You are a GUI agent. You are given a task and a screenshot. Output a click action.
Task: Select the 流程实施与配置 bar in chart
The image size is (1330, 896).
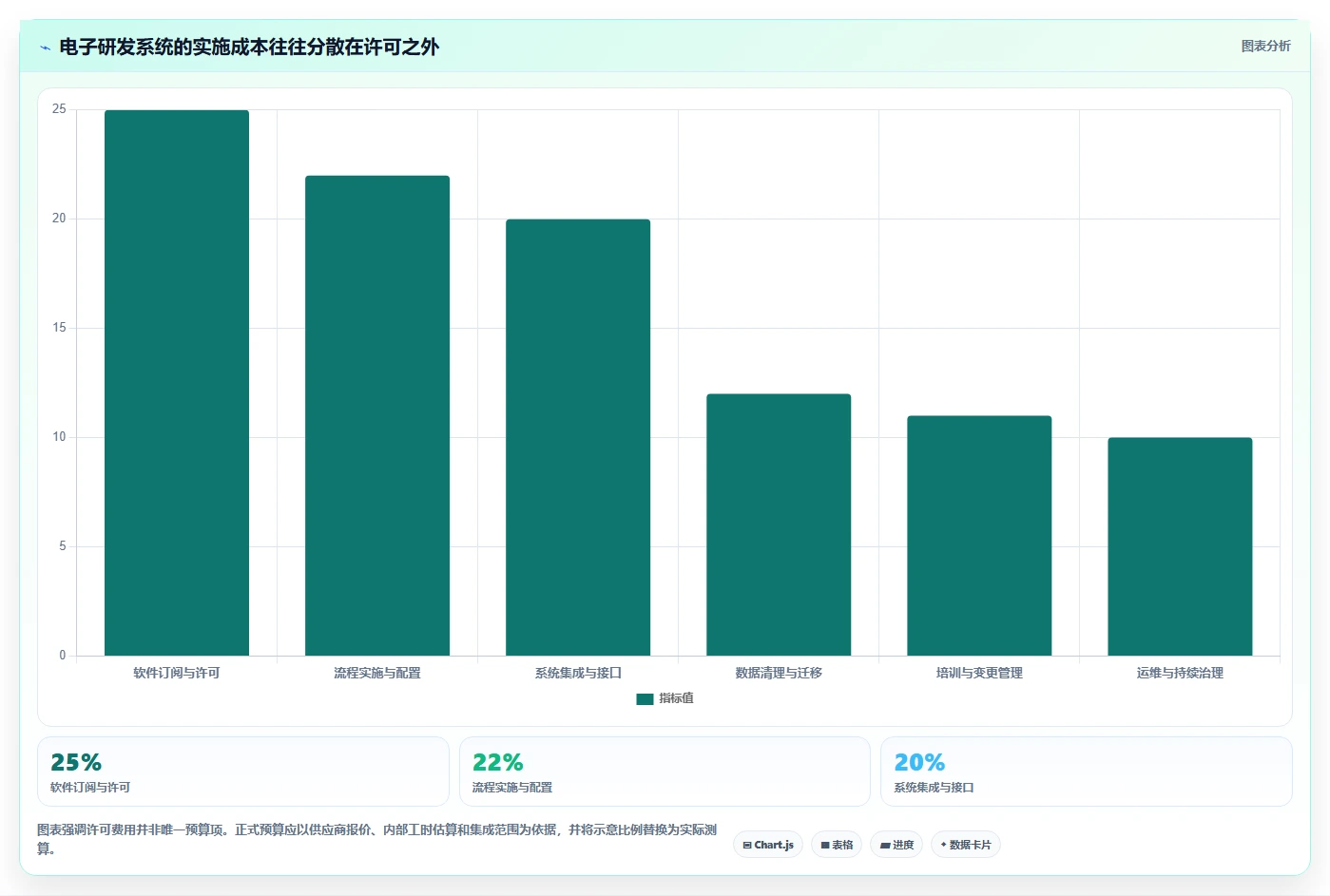point(377,415)
